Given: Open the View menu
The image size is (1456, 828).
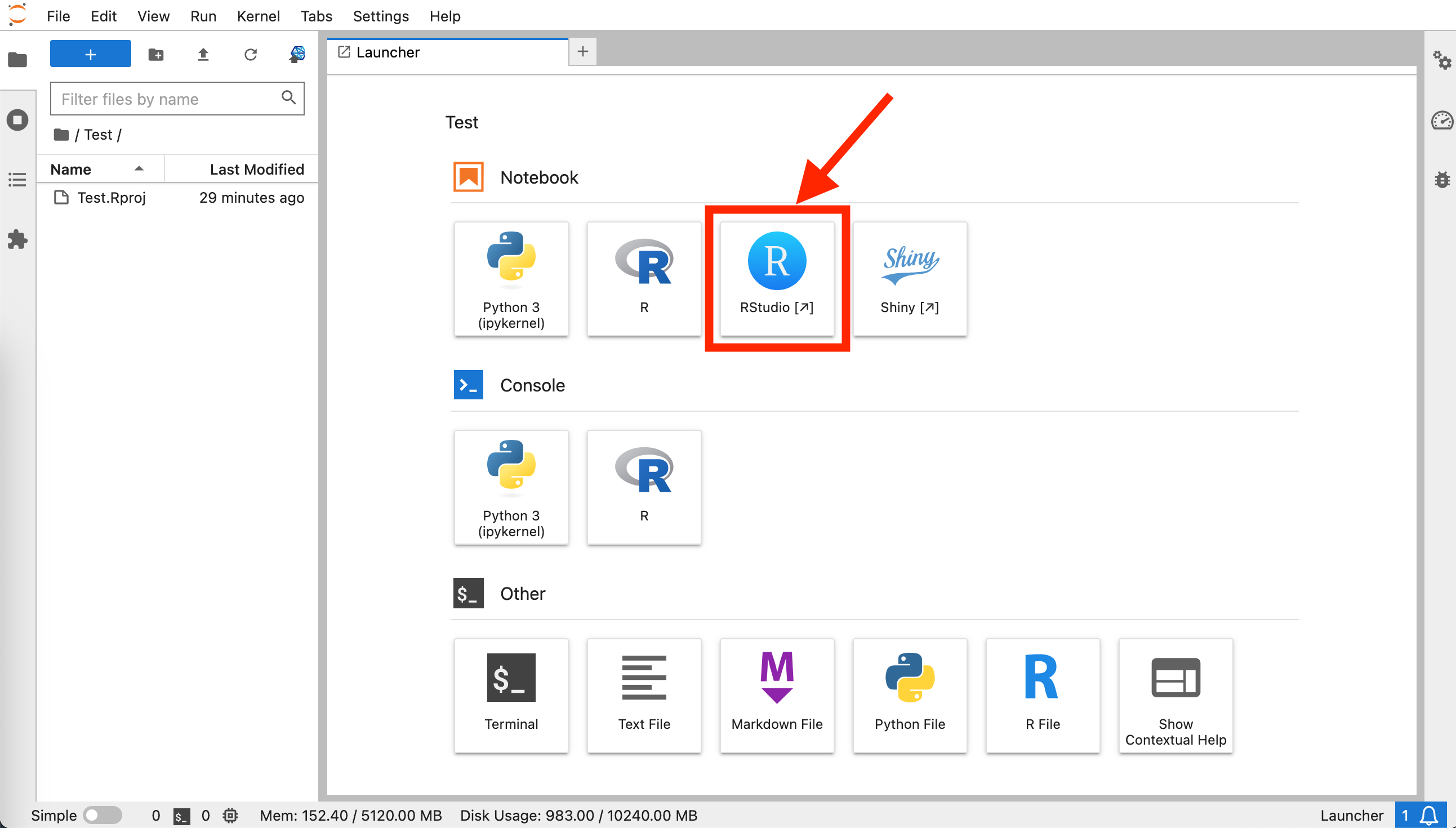Looking at the screenshot, I should pos(154,16).
